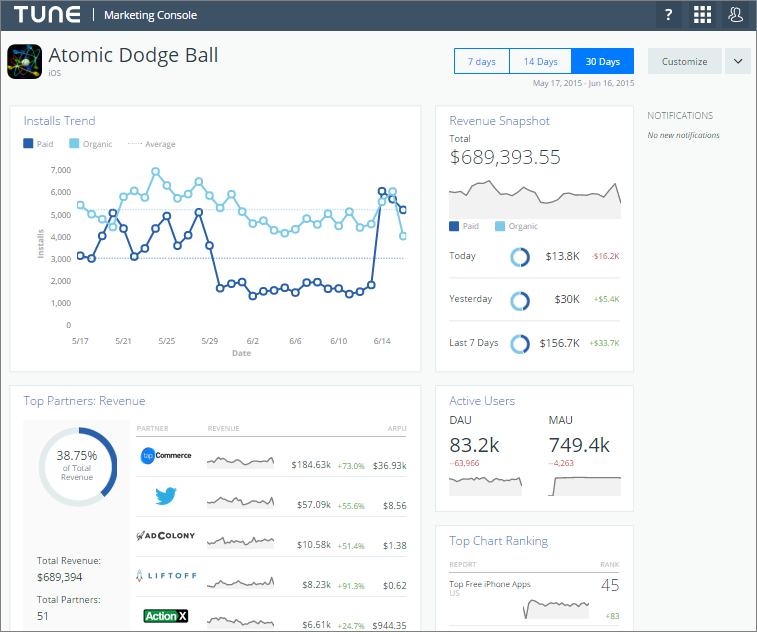757x632 pixels.
Task: Click the Today revenue donut chart
Action: 520,257
